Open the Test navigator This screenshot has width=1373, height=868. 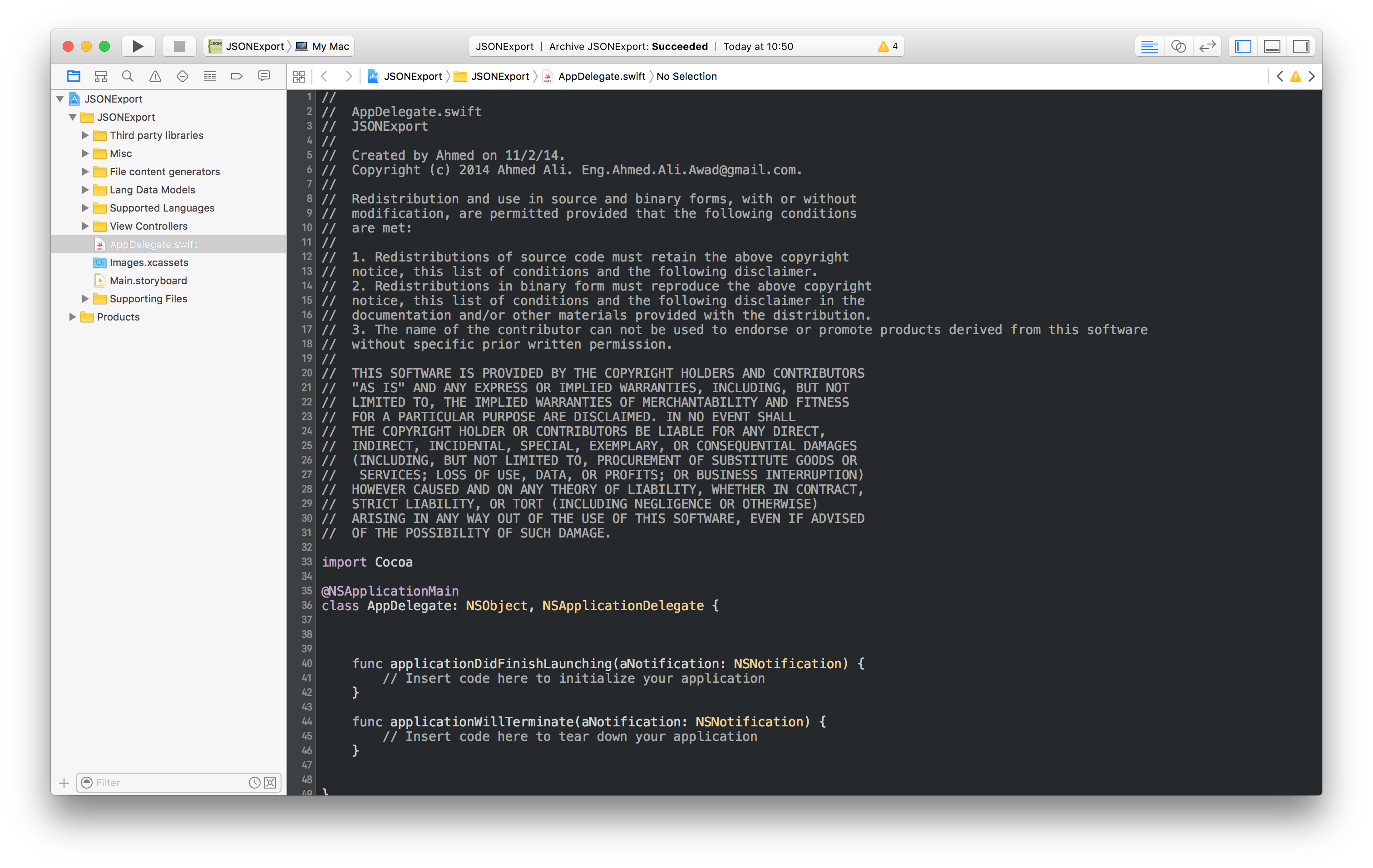pos(183,76)
